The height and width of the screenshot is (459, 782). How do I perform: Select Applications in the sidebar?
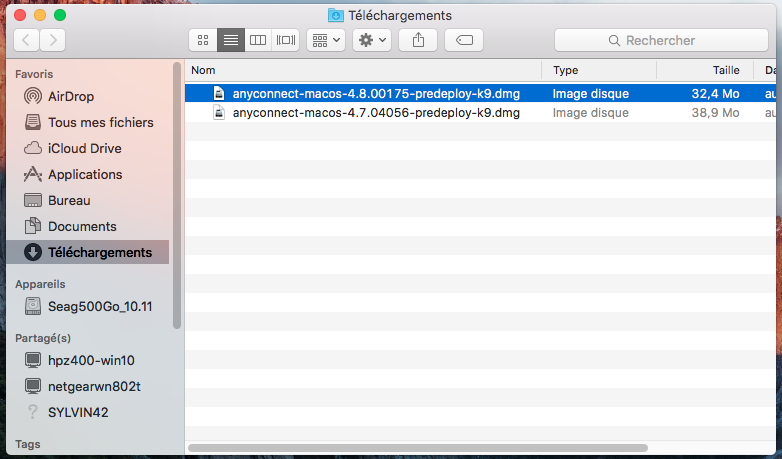click(x=85, y=174)
